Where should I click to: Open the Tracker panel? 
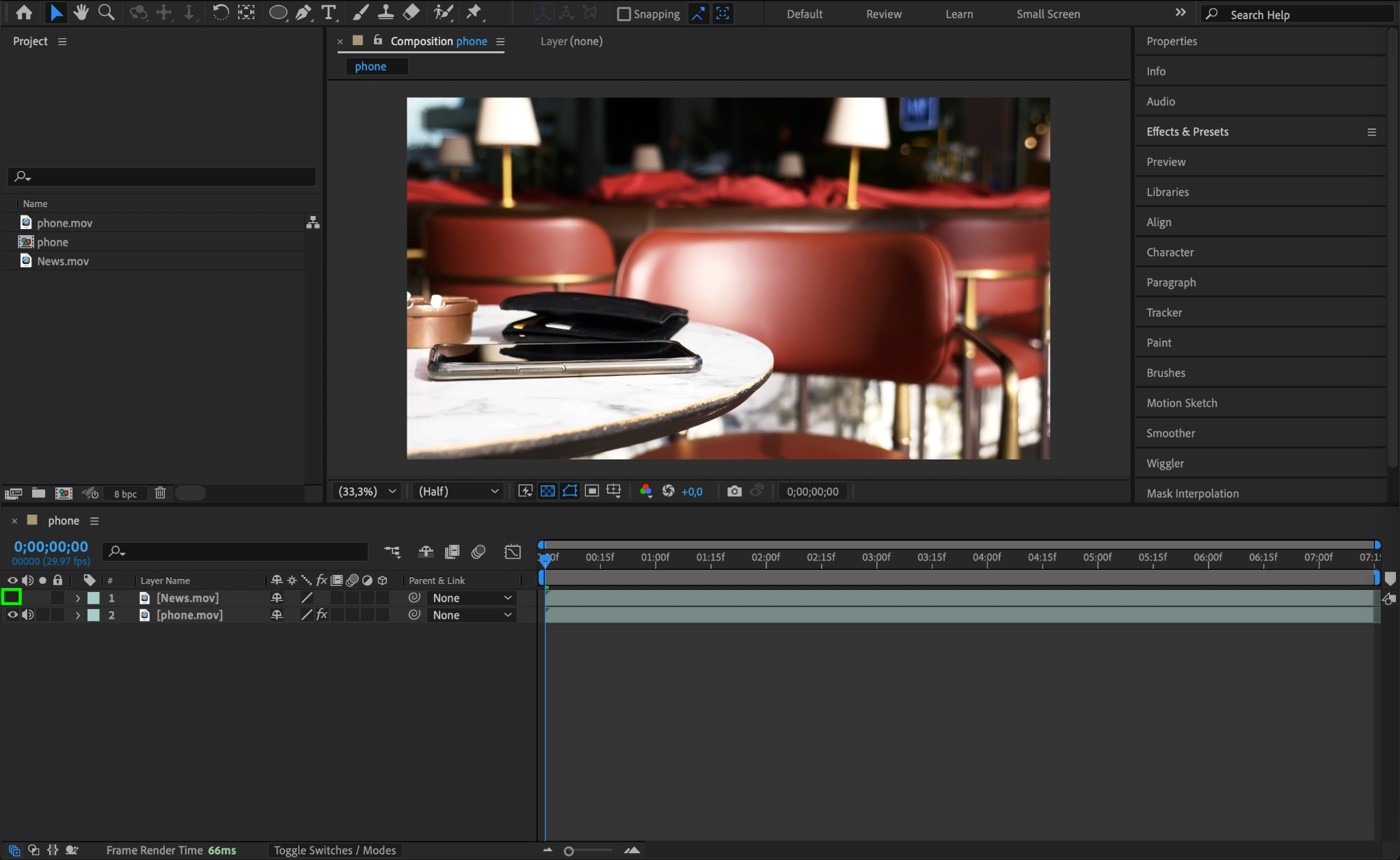pos(1163,312)
